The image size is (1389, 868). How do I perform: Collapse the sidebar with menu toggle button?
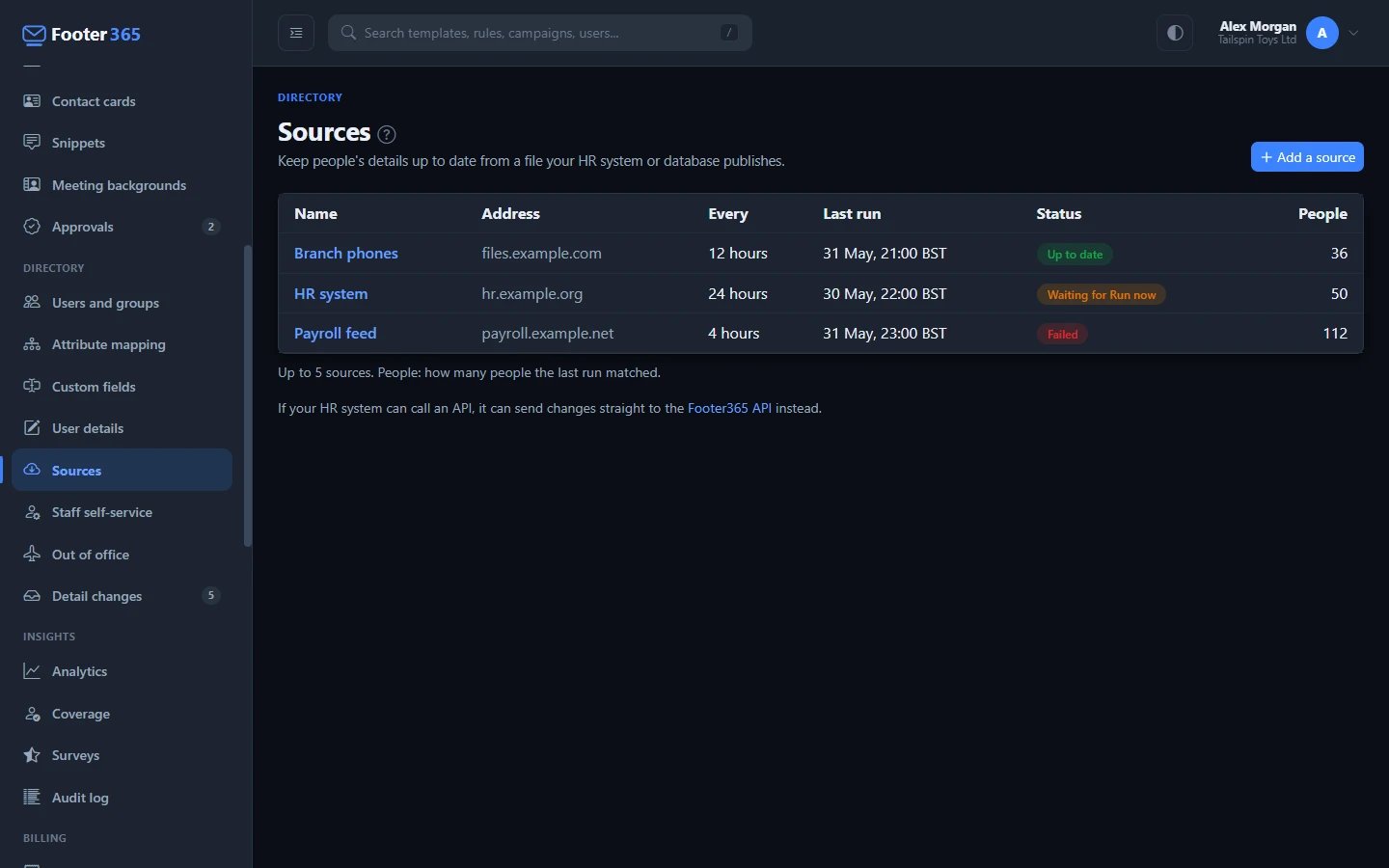tap(296, 33)
